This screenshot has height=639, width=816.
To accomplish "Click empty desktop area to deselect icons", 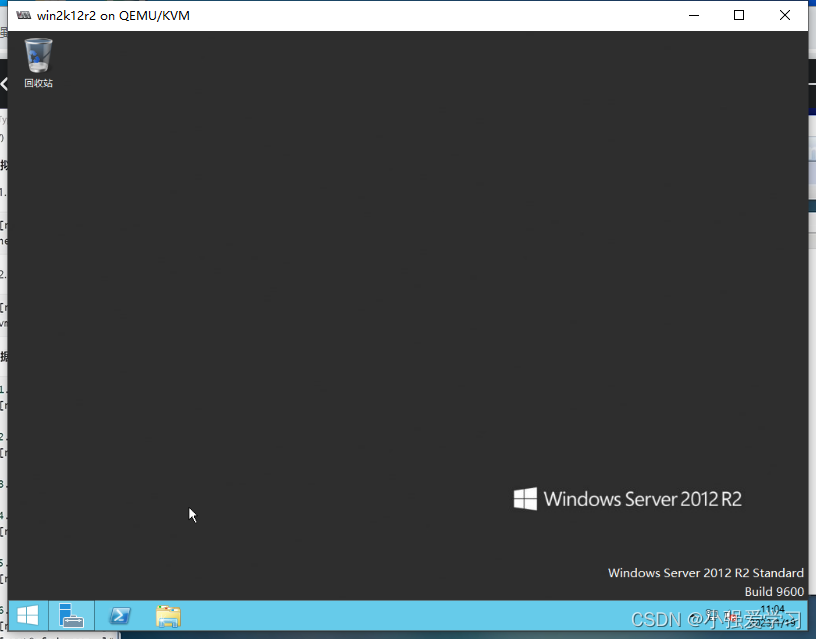I will 350,300.
